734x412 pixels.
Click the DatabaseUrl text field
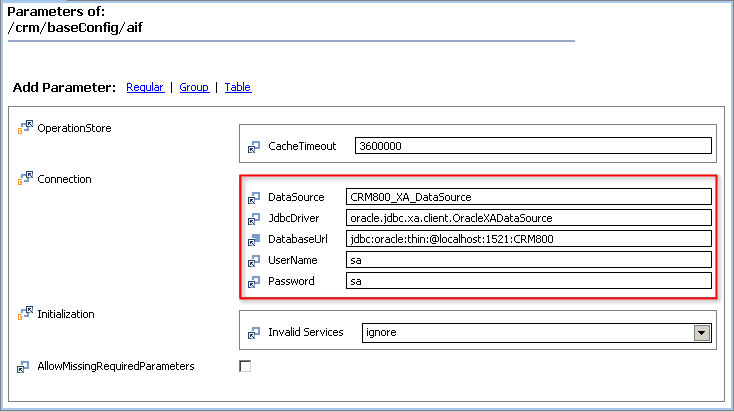(528, 239)
